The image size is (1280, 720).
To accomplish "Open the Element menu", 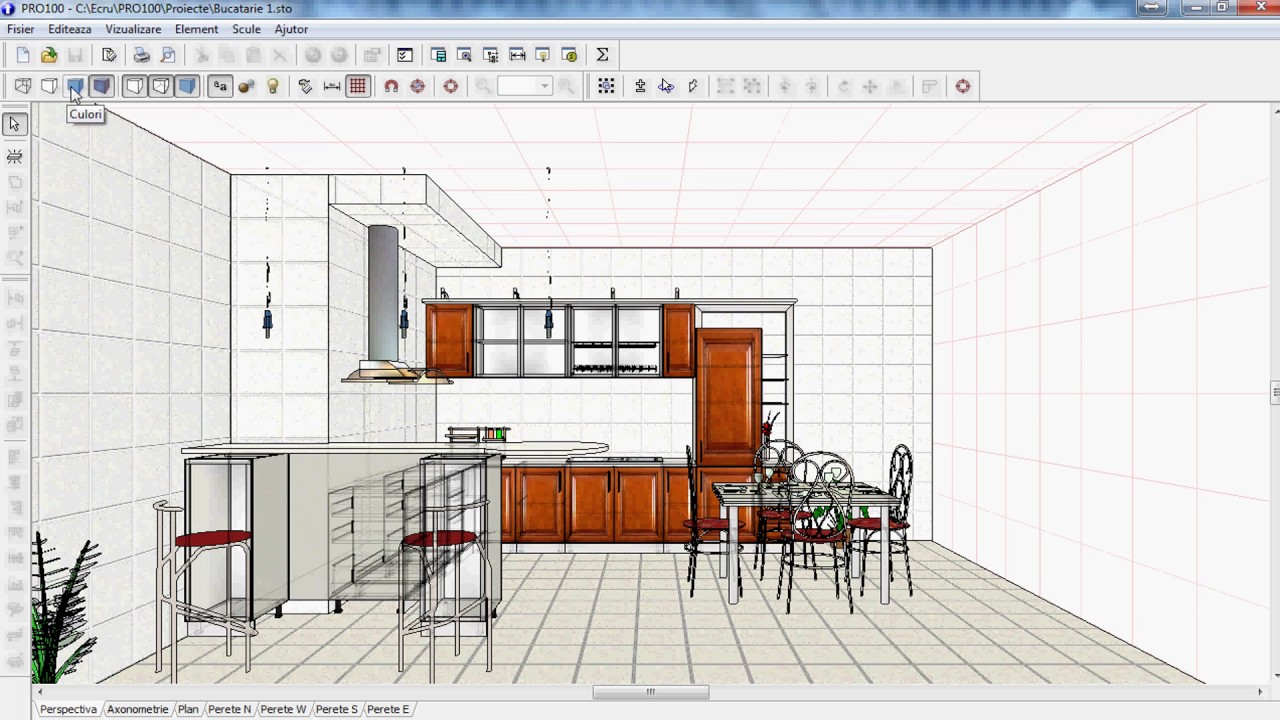I will pos(196,29).
